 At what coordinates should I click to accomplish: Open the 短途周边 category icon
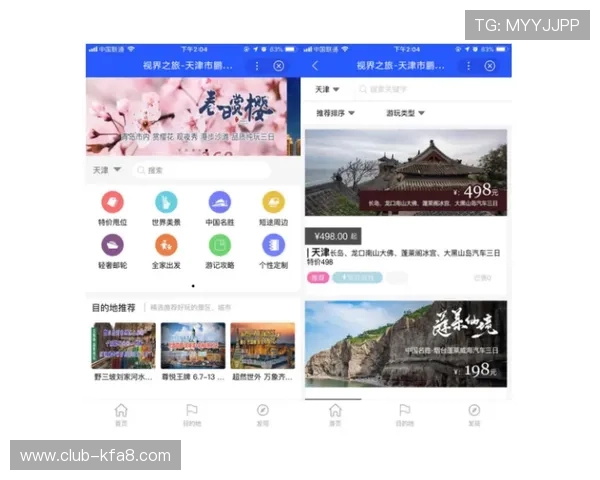tap(273, 202)
